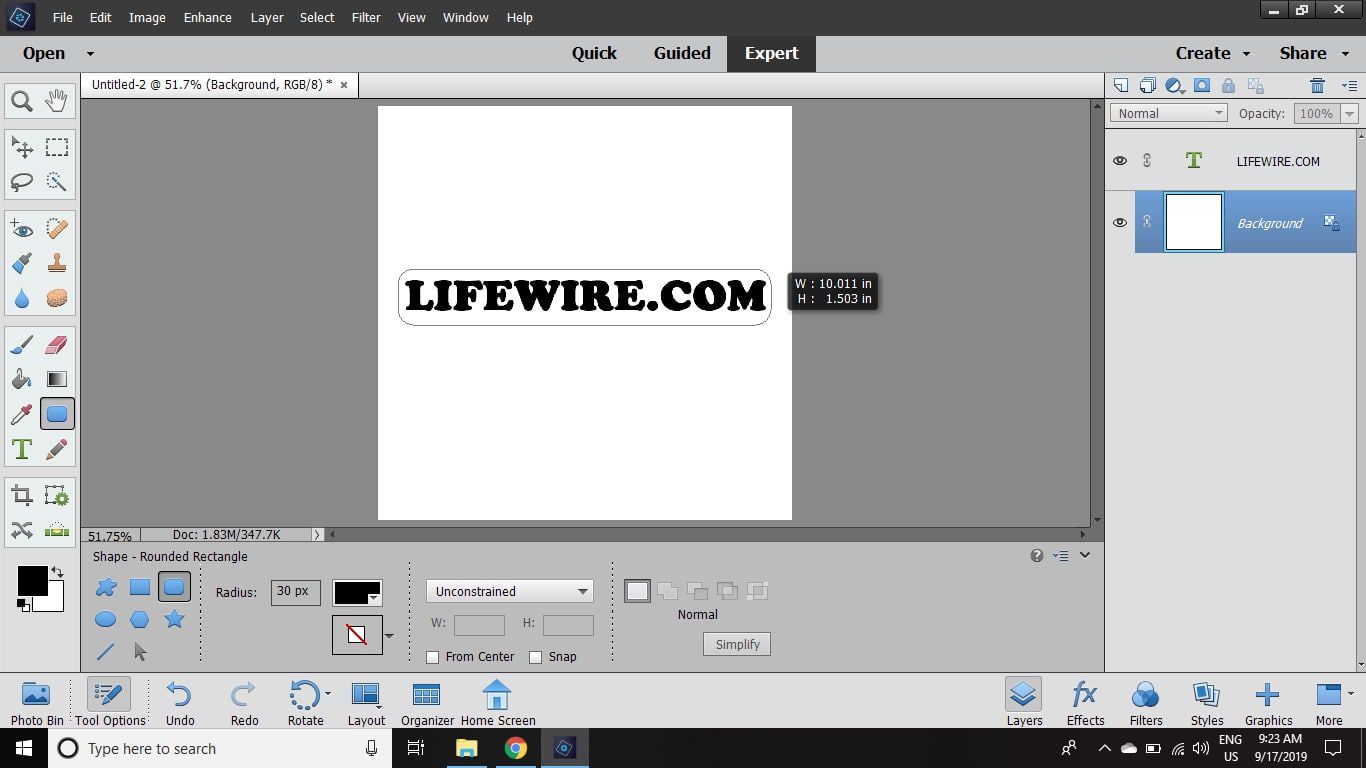
Task: Select the Hand tool
Action: point(57,101)
